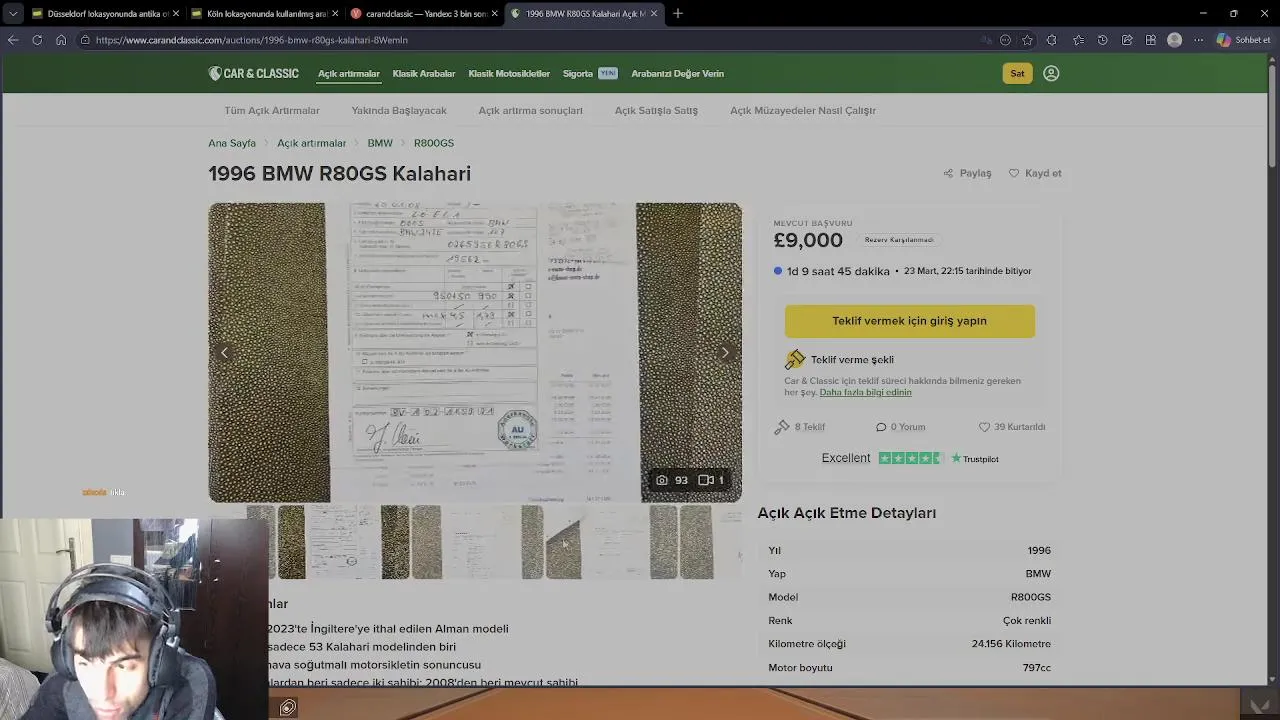Open browser settings and more menu
The image size is (1280, 720).
pyautogui.click(x=1199, y=40)
